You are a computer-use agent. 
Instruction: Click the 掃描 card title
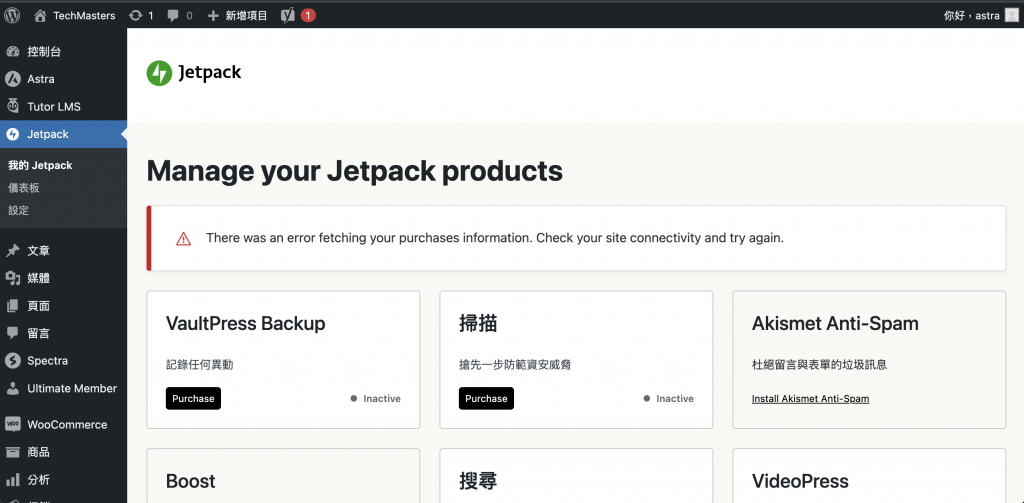(x=479, y=323)
